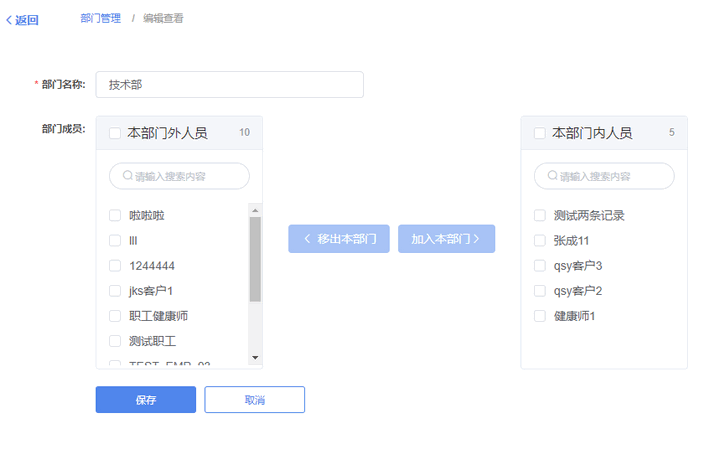
Task: Focus the search box under 本部门内人员
Action: [604, 176]
